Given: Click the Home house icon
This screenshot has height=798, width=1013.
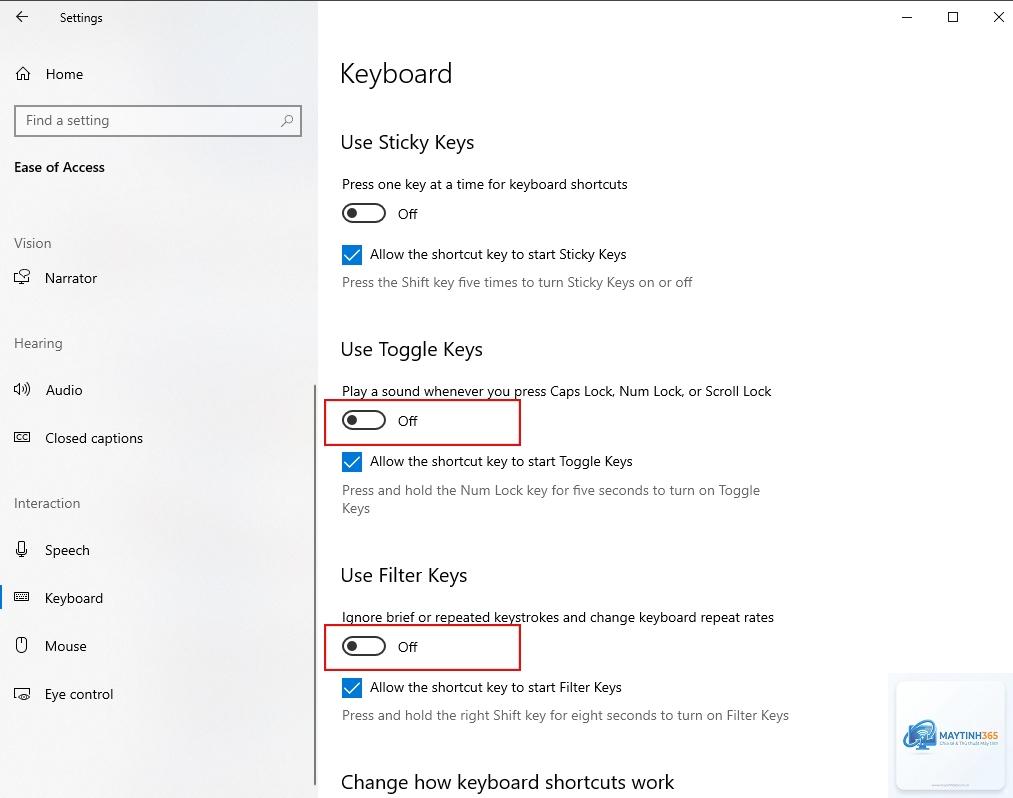Looking at the screenshot, I should [x=23, y=74].
